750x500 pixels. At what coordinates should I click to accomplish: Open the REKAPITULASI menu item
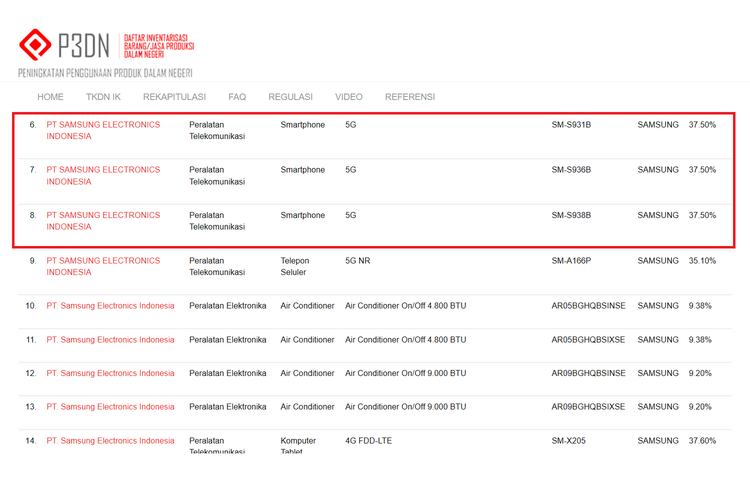174,97
